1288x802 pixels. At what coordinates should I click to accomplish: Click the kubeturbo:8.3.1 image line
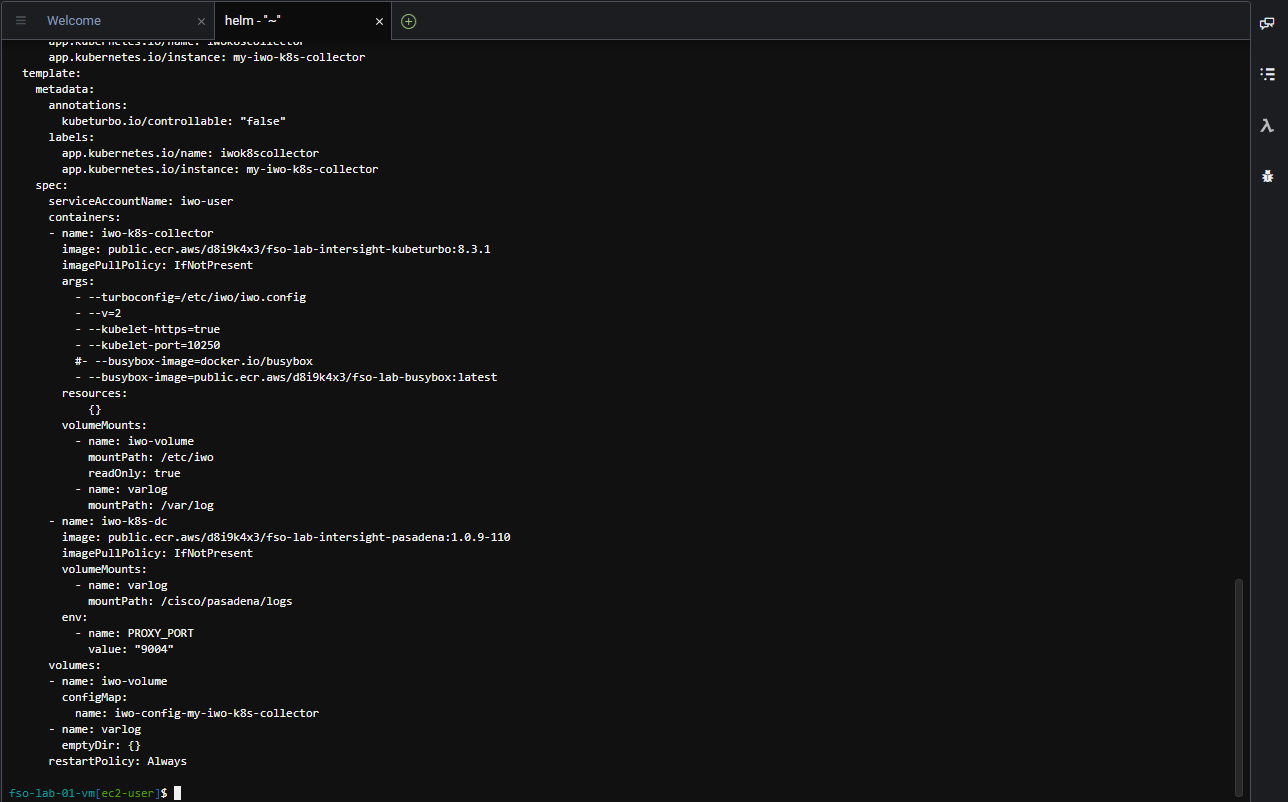click(276, 249)
